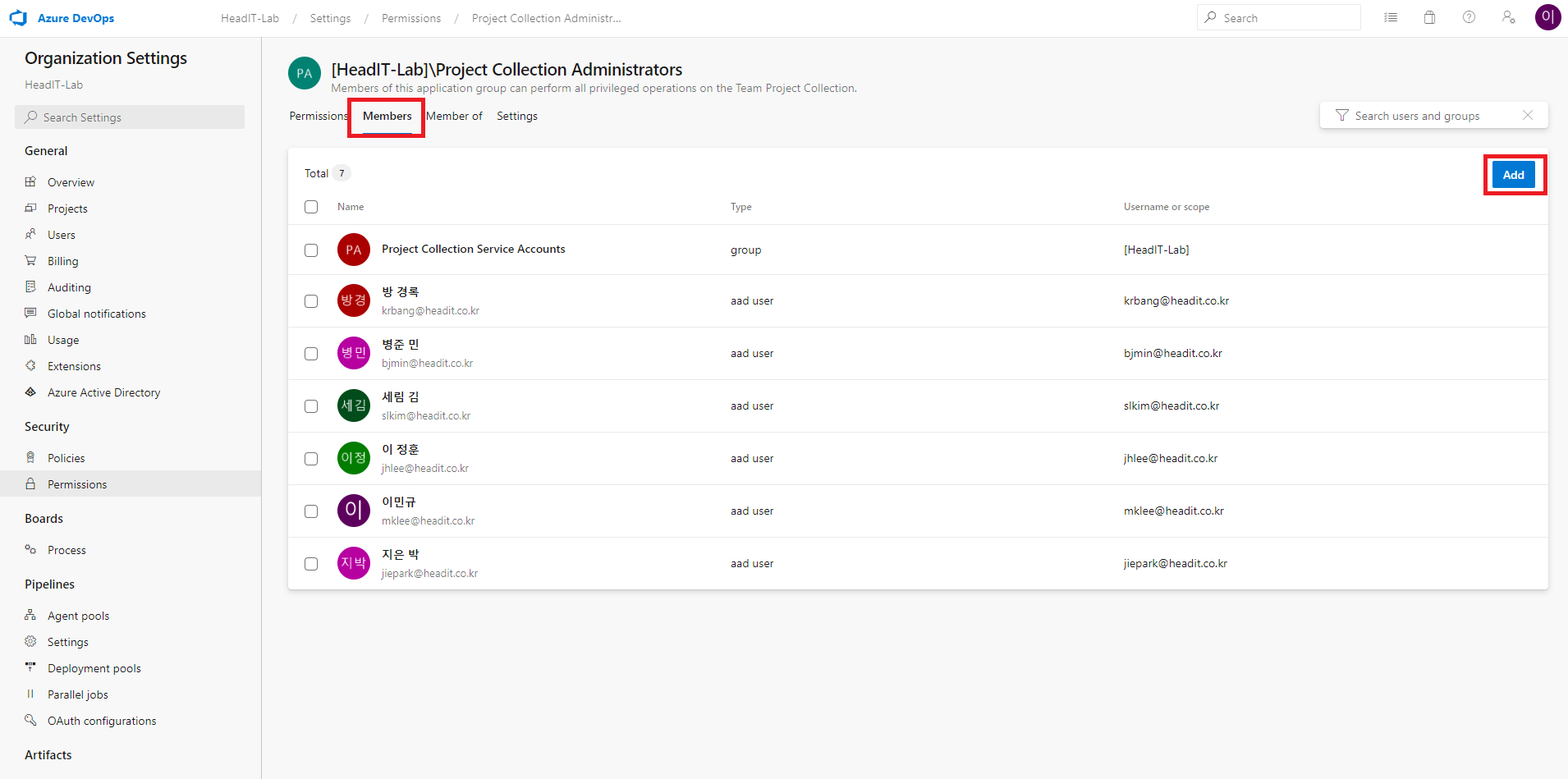The image size is (1568, 779).
Task: Click the Project Collection Administr… breadcrumb
Action: [546, 18]
